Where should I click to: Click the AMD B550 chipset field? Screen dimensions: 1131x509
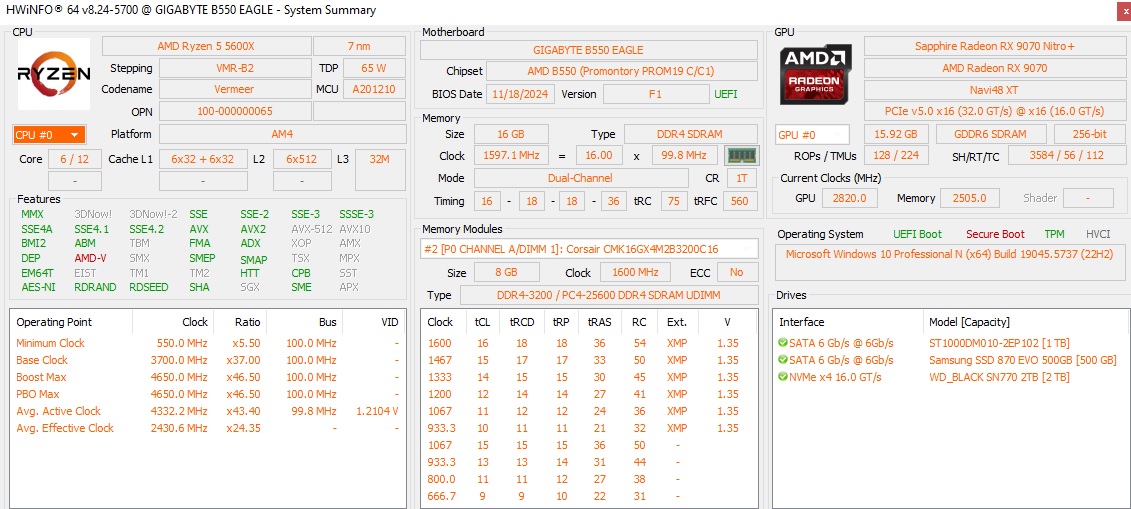[x=622, y=71]
